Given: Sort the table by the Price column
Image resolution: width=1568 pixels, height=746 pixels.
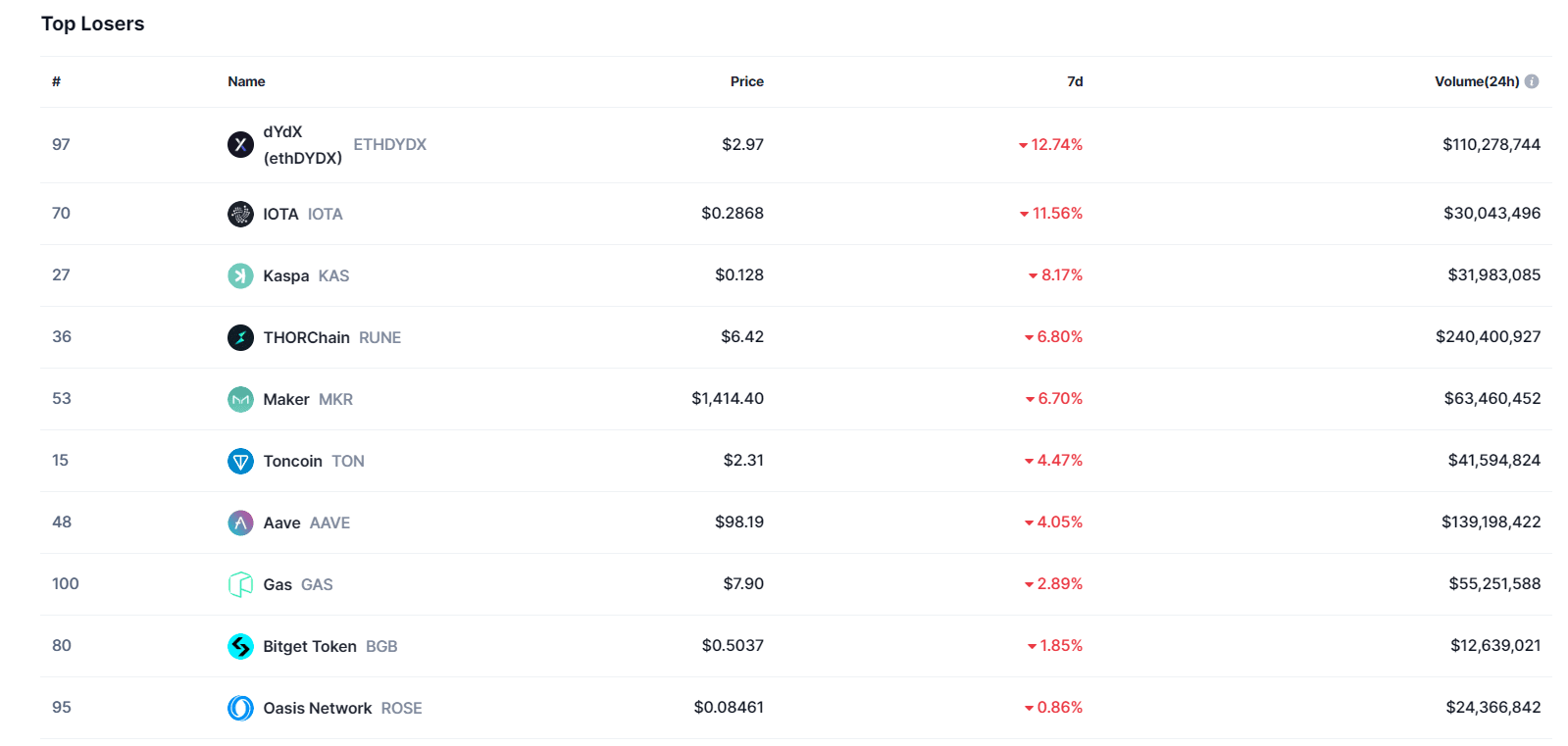Looking at the screenshot, I should 747,81.
